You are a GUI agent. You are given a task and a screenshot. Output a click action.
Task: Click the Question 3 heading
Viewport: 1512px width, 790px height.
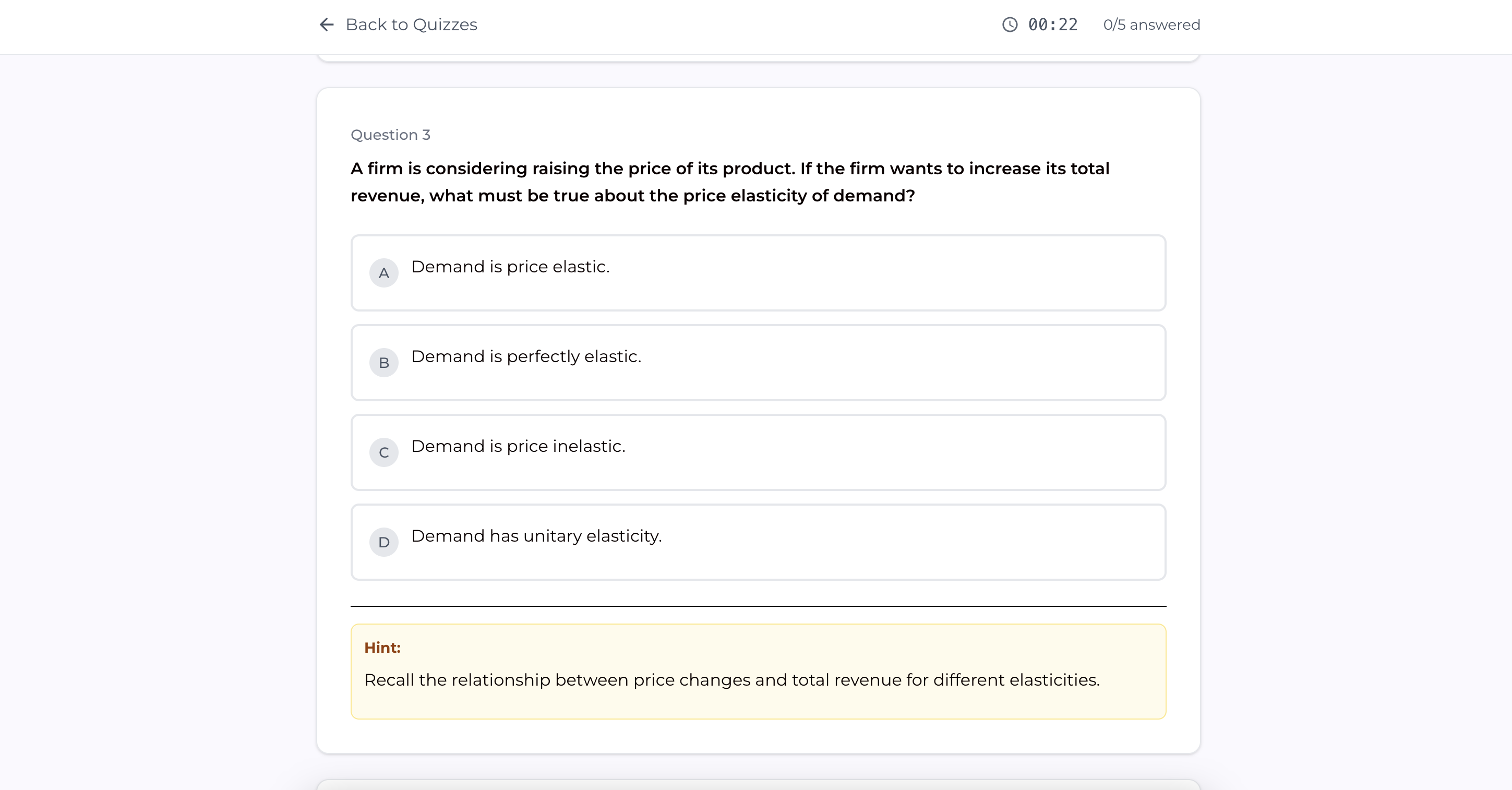tap(390, 135)
